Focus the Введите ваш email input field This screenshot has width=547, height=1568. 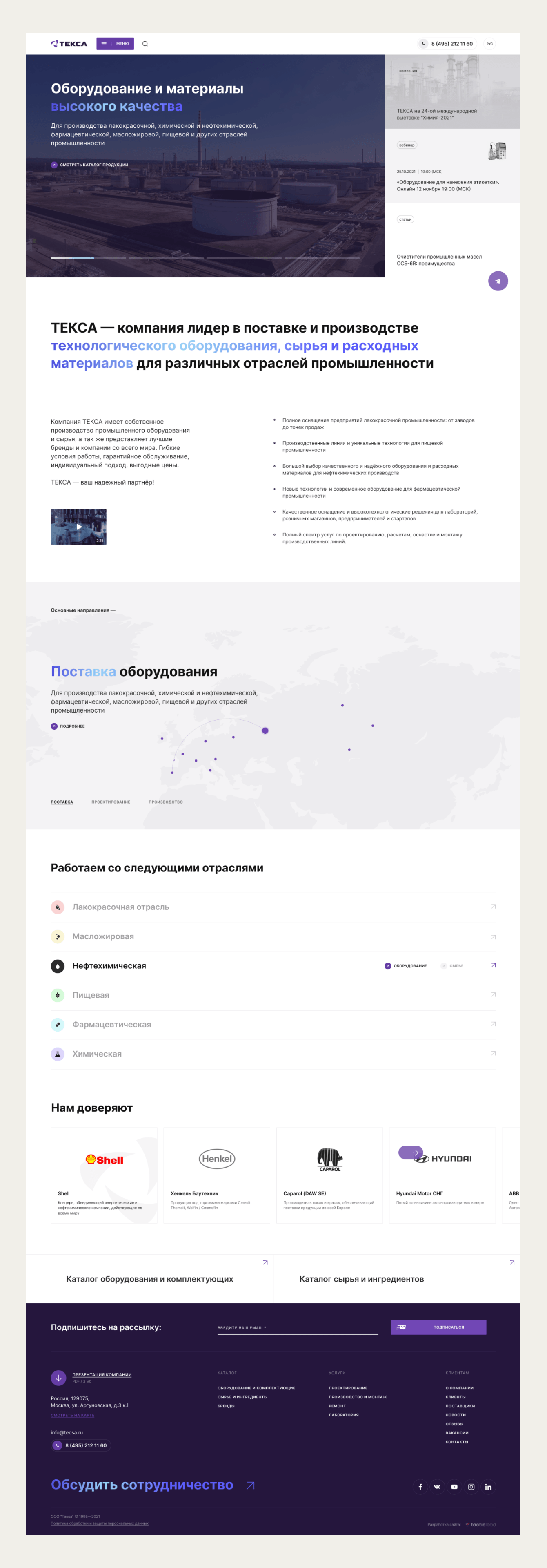coord(298,1327)
